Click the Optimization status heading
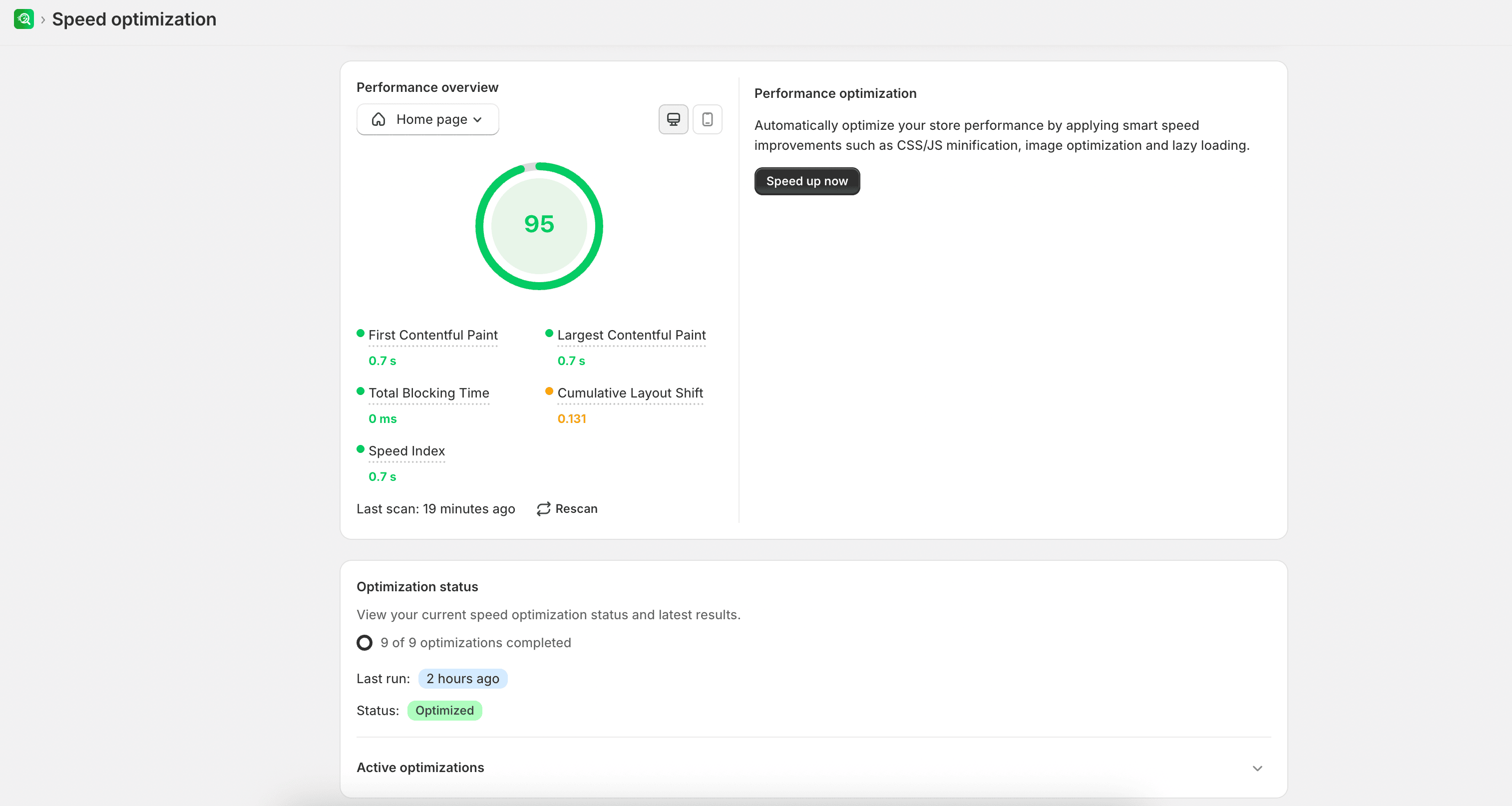The width and height of the screenshot is (1512, 806). (417, 586)
